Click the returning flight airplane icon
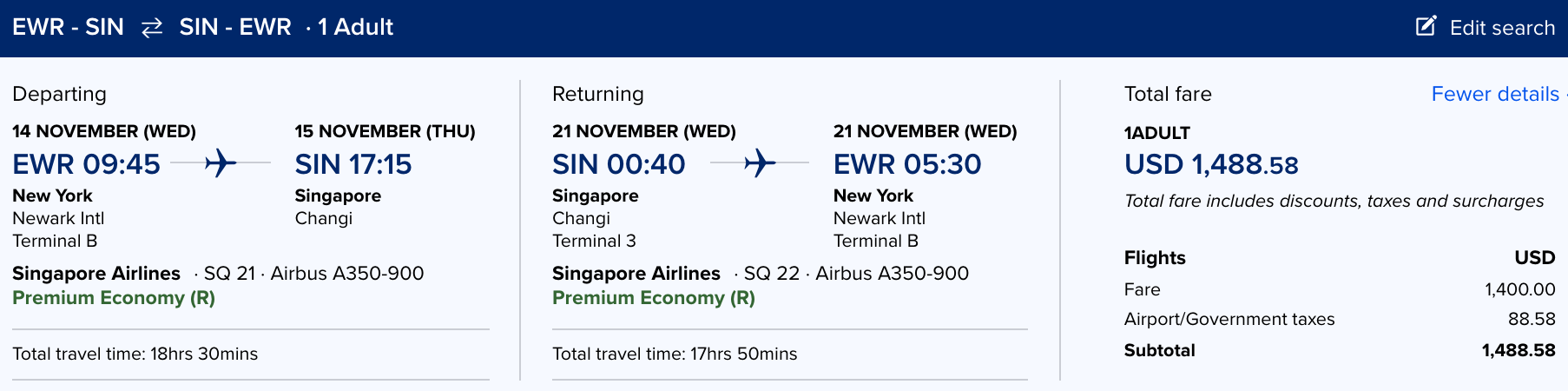Screen dimensions: 1568x391 click(x=760, y=162)
